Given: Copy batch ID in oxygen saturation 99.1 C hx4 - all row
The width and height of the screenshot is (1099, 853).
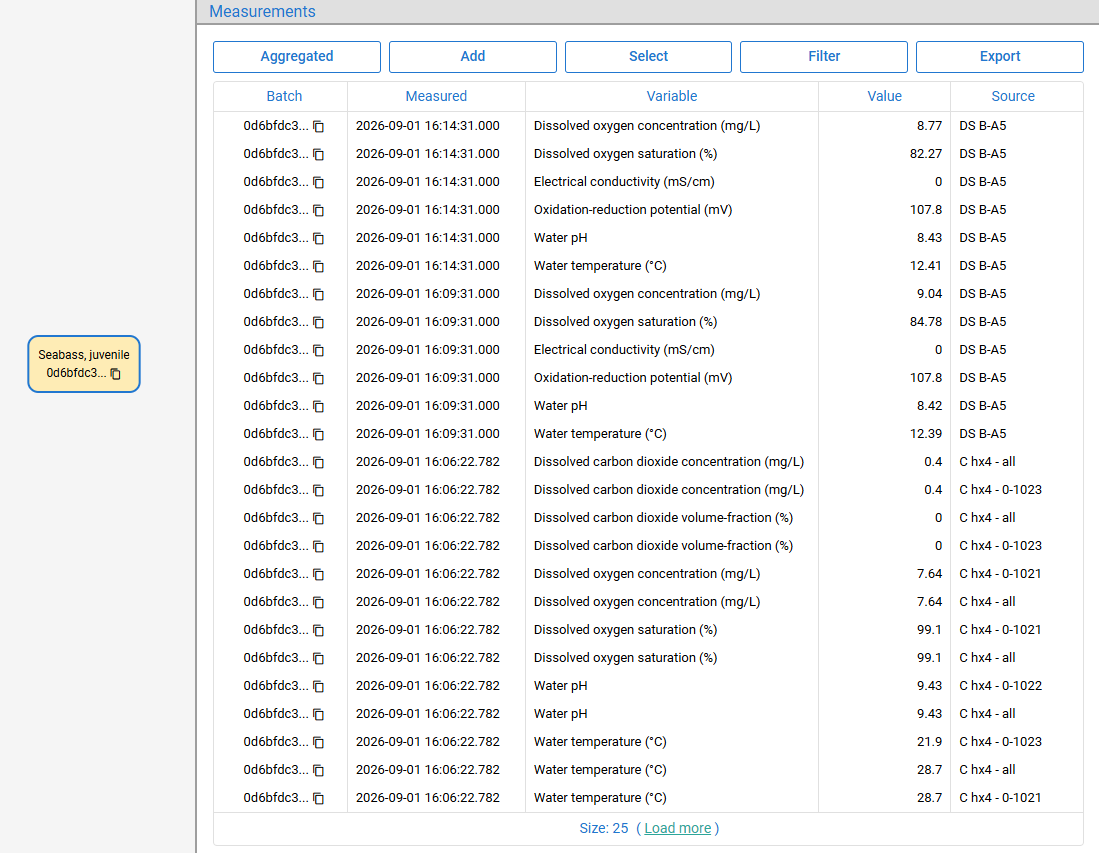Looking at the screenshot, I should [x=318, y=659].
